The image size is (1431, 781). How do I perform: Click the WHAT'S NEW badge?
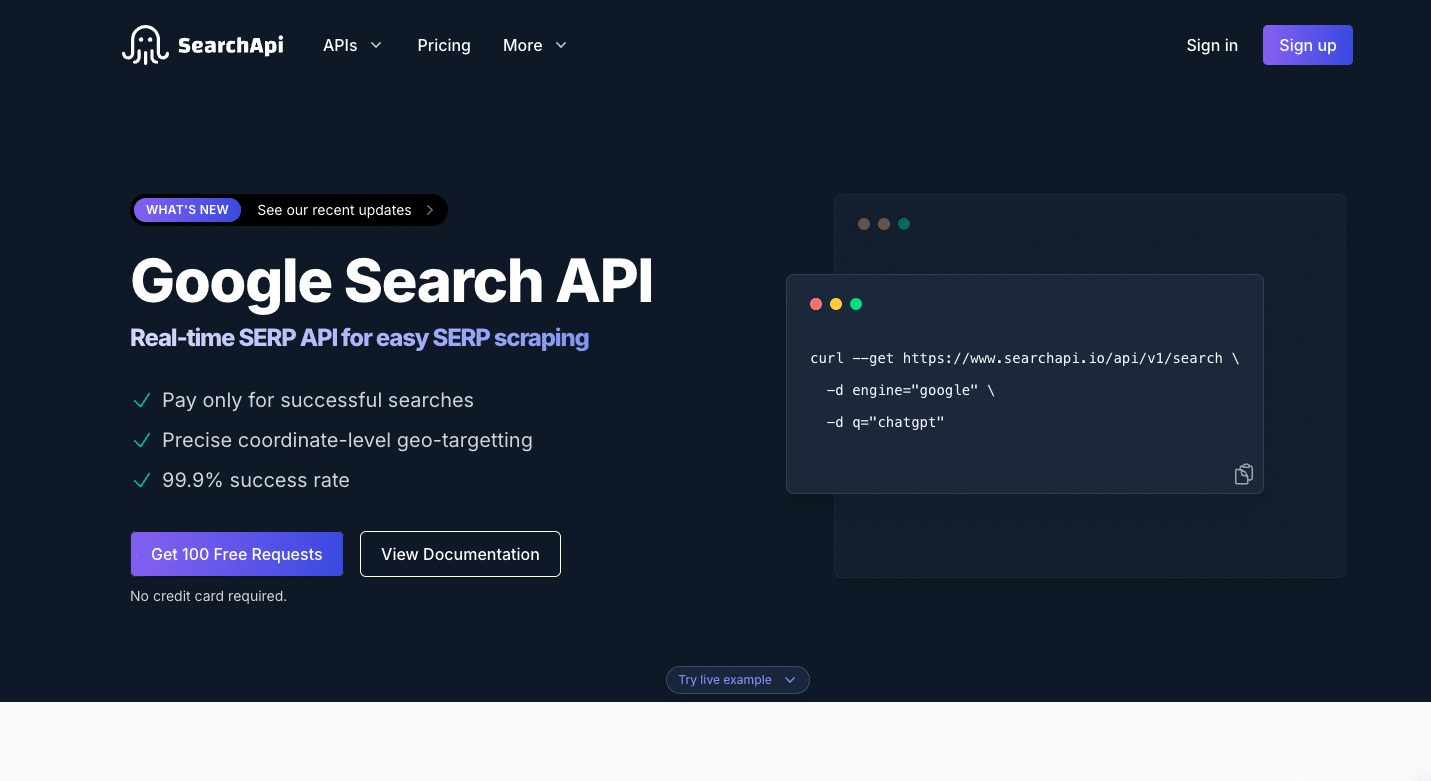[x=187, y=210]
